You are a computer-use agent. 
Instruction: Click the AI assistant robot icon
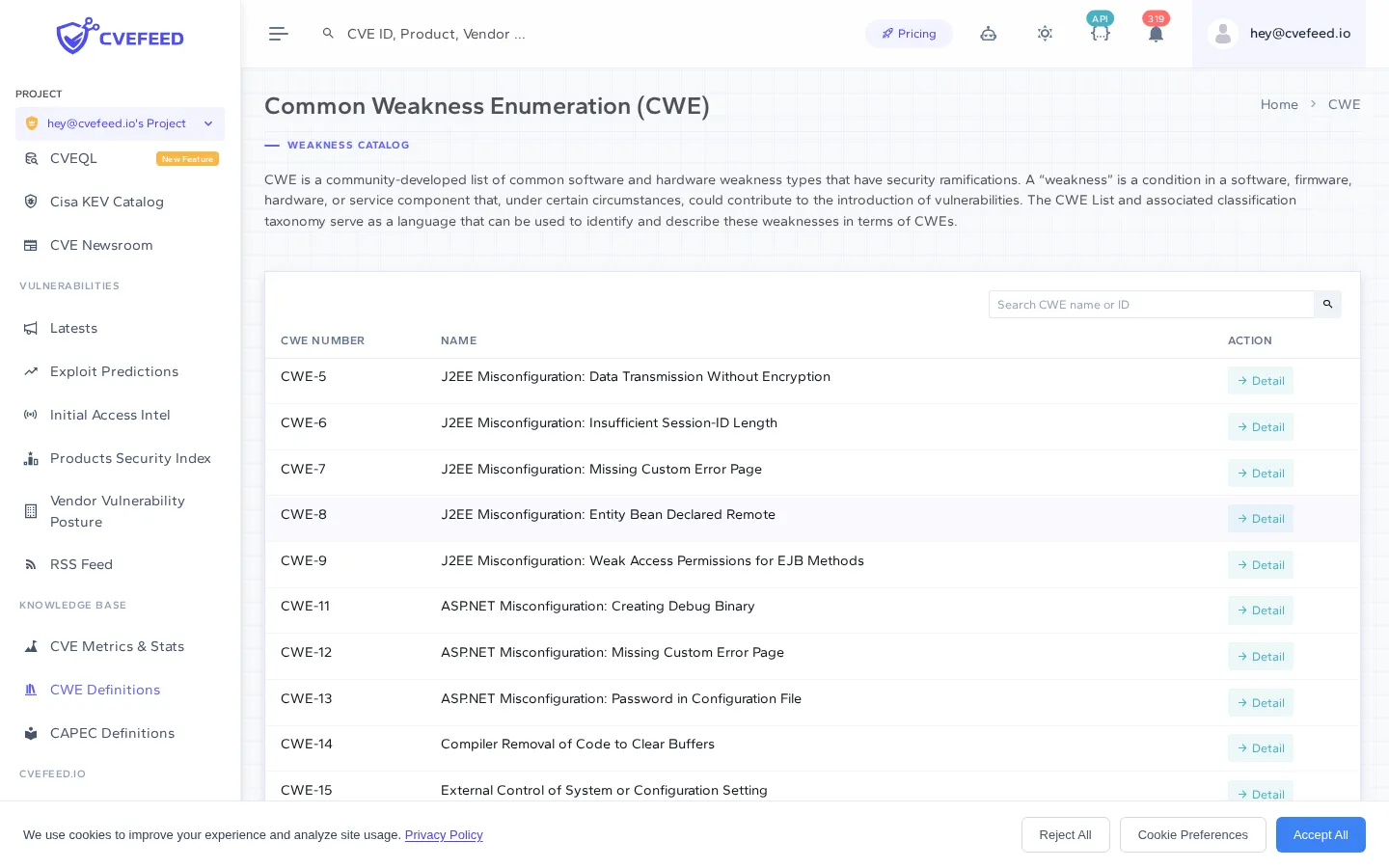[x=989, y=34]
